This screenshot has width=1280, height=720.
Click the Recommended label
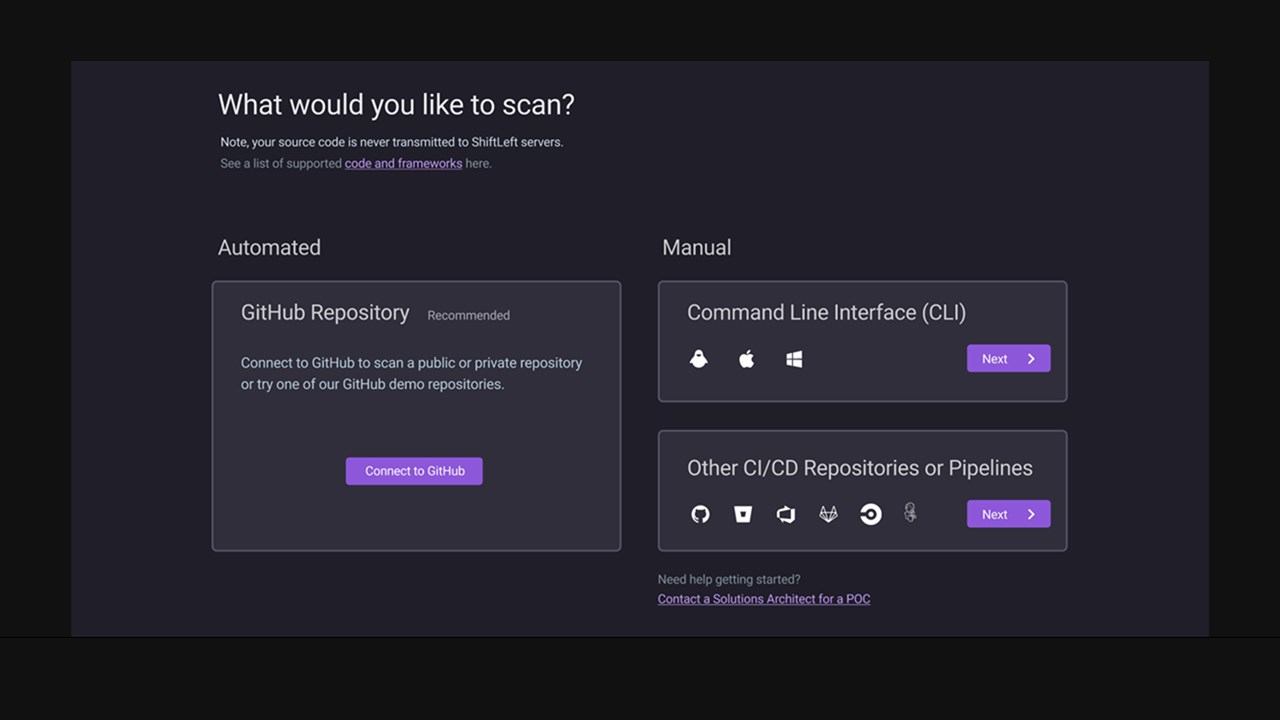[x=468, y=316]
